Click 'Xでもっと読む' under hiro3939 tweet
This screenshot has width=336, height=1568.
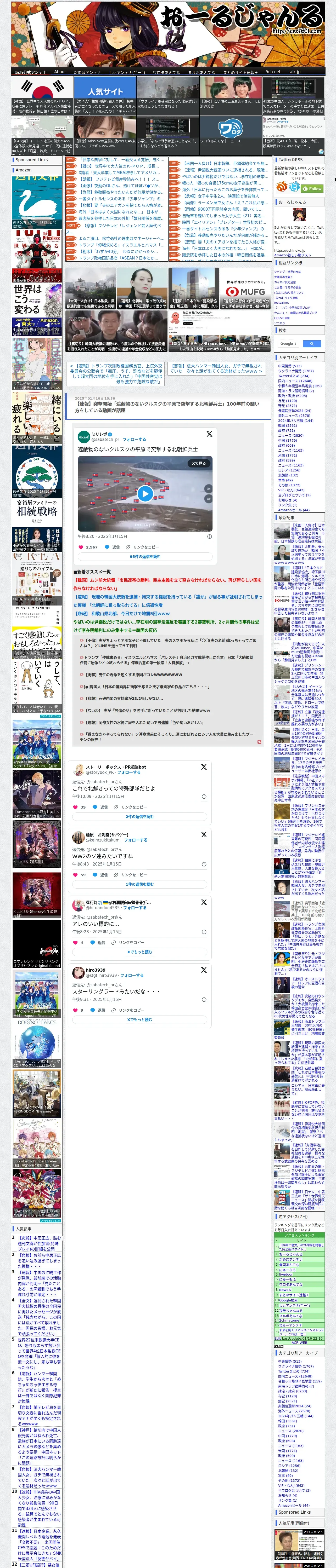(x=140, y=1019)
